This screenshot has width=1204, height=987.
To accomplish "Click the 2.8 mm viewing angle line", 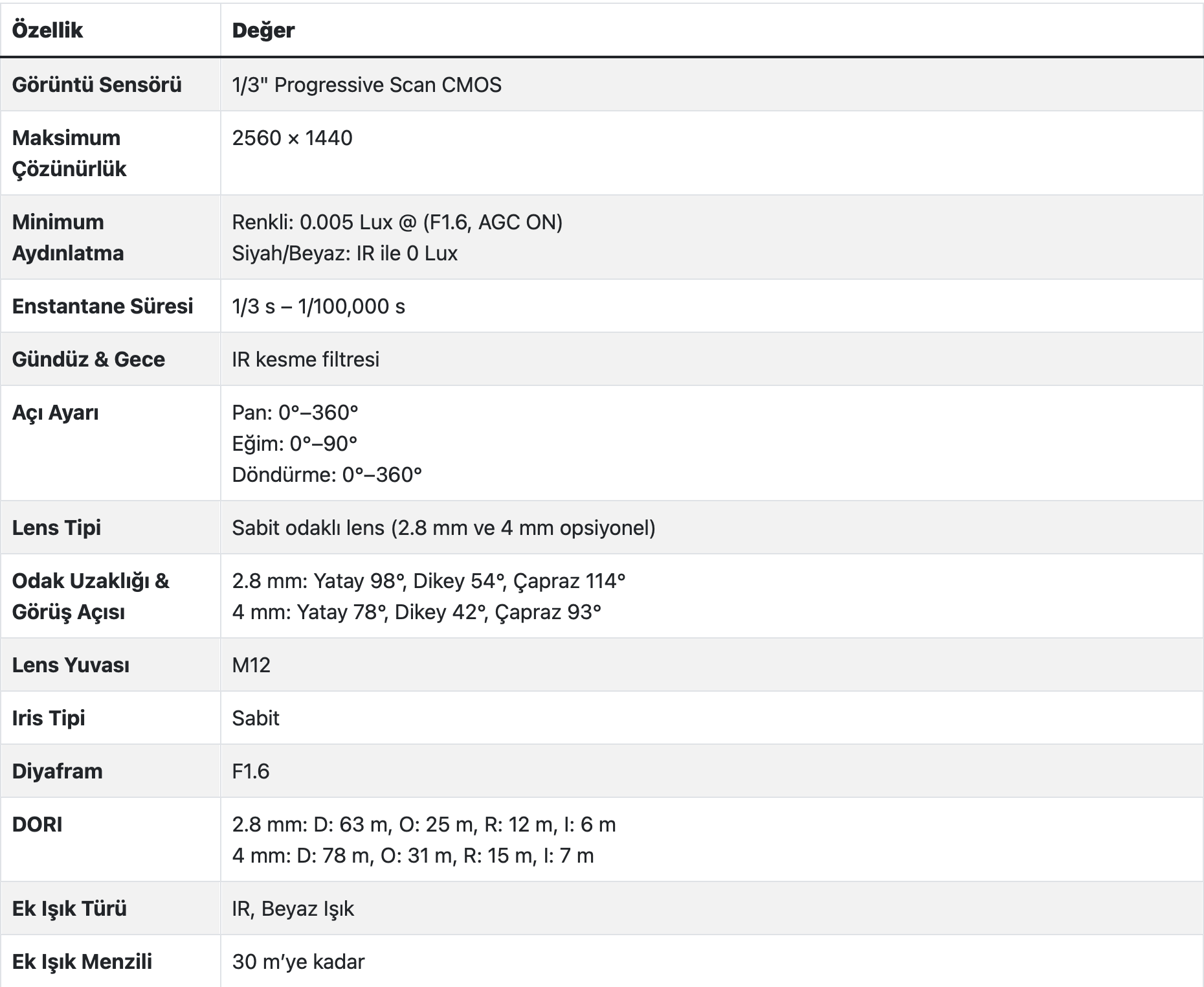I will [x=429, y=581].
